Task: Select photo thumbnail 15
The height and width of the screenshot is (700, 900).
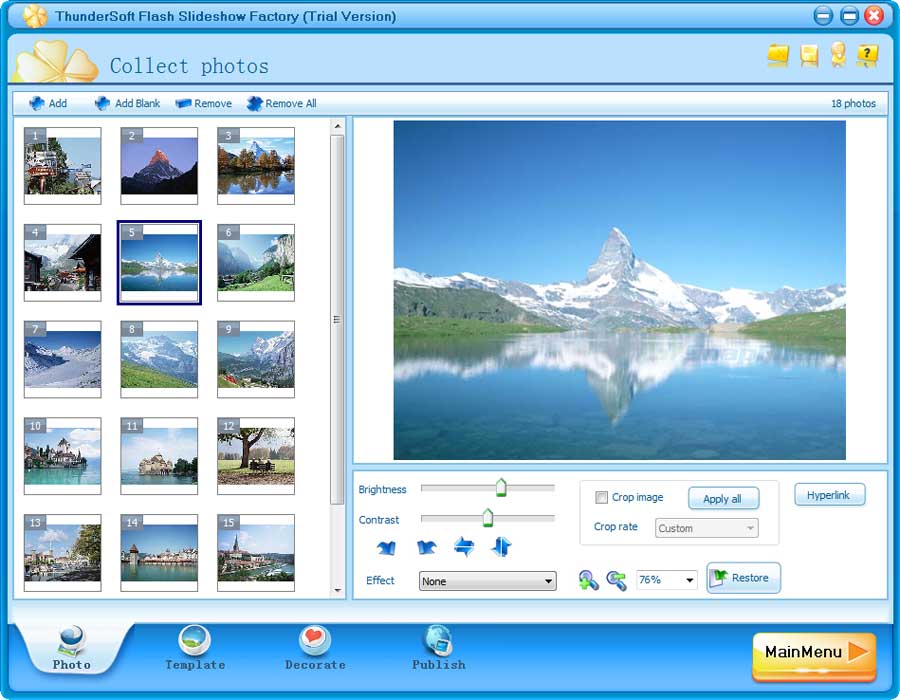Action: (256, 553)
